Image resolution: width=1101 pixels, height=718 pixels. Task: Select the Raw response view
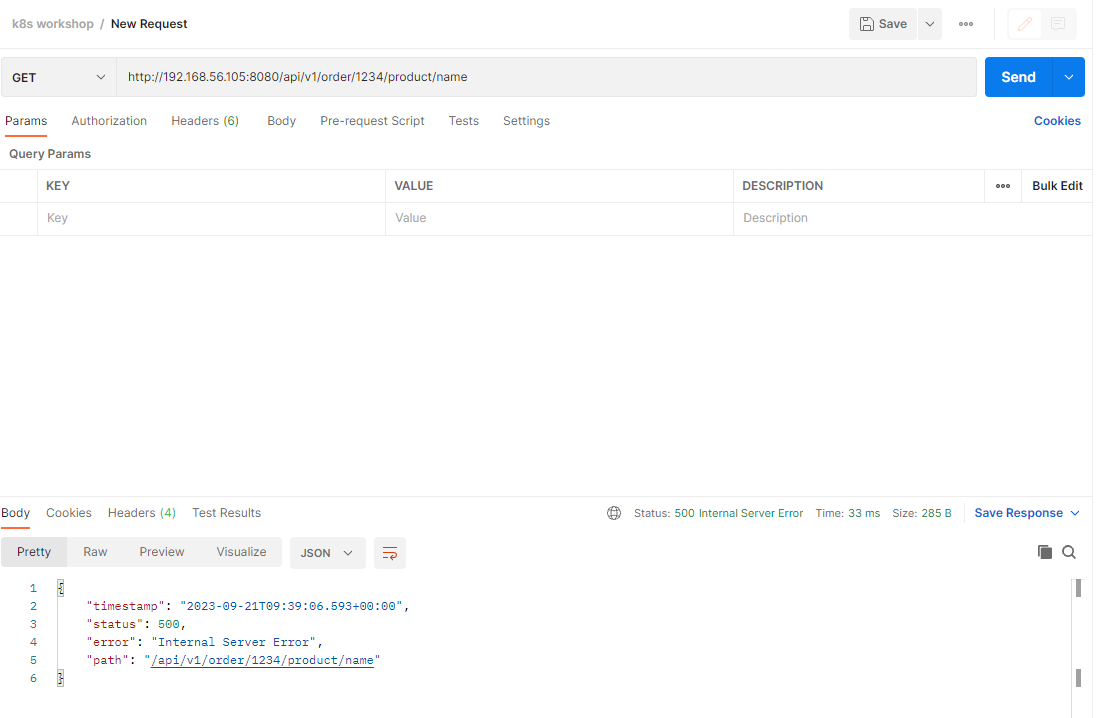pyautogui.click(x=95, y=552)
